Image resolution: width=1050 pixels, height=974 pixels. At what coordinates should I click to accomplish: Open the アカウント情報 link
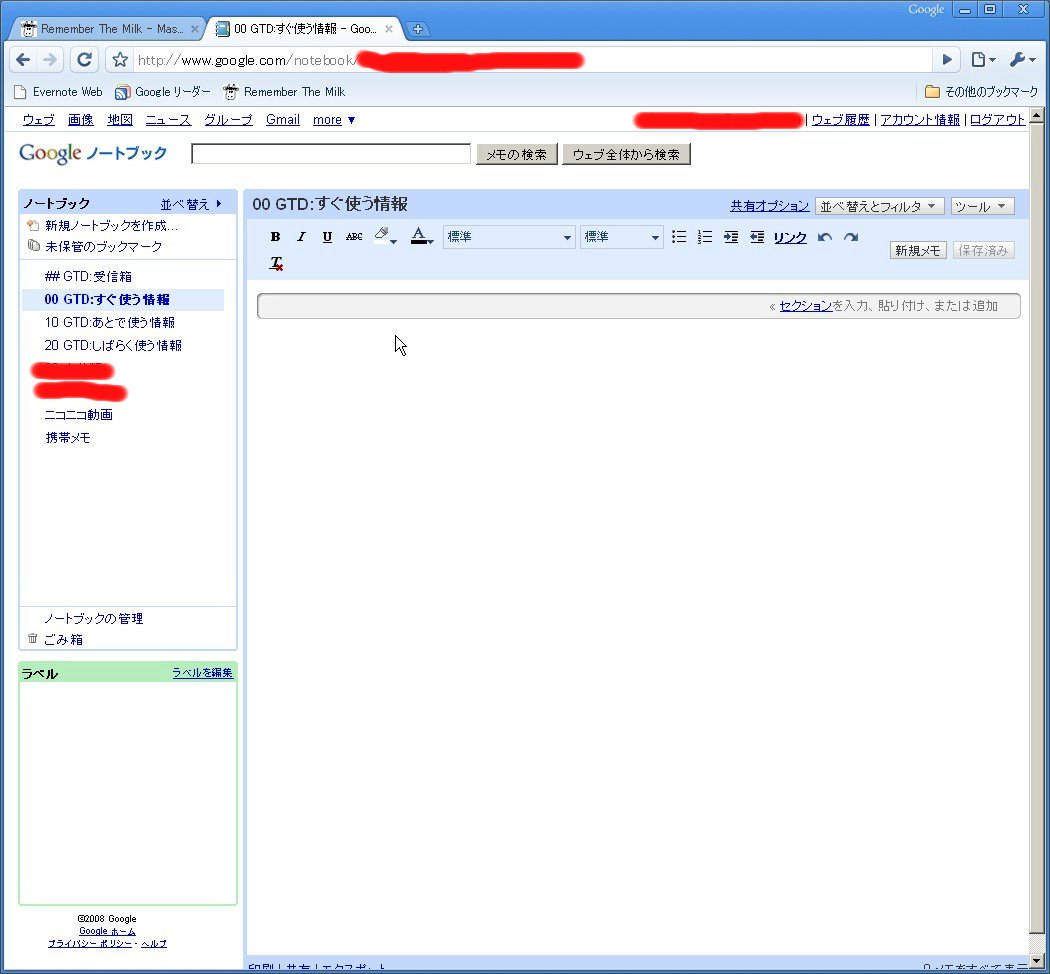919,120
